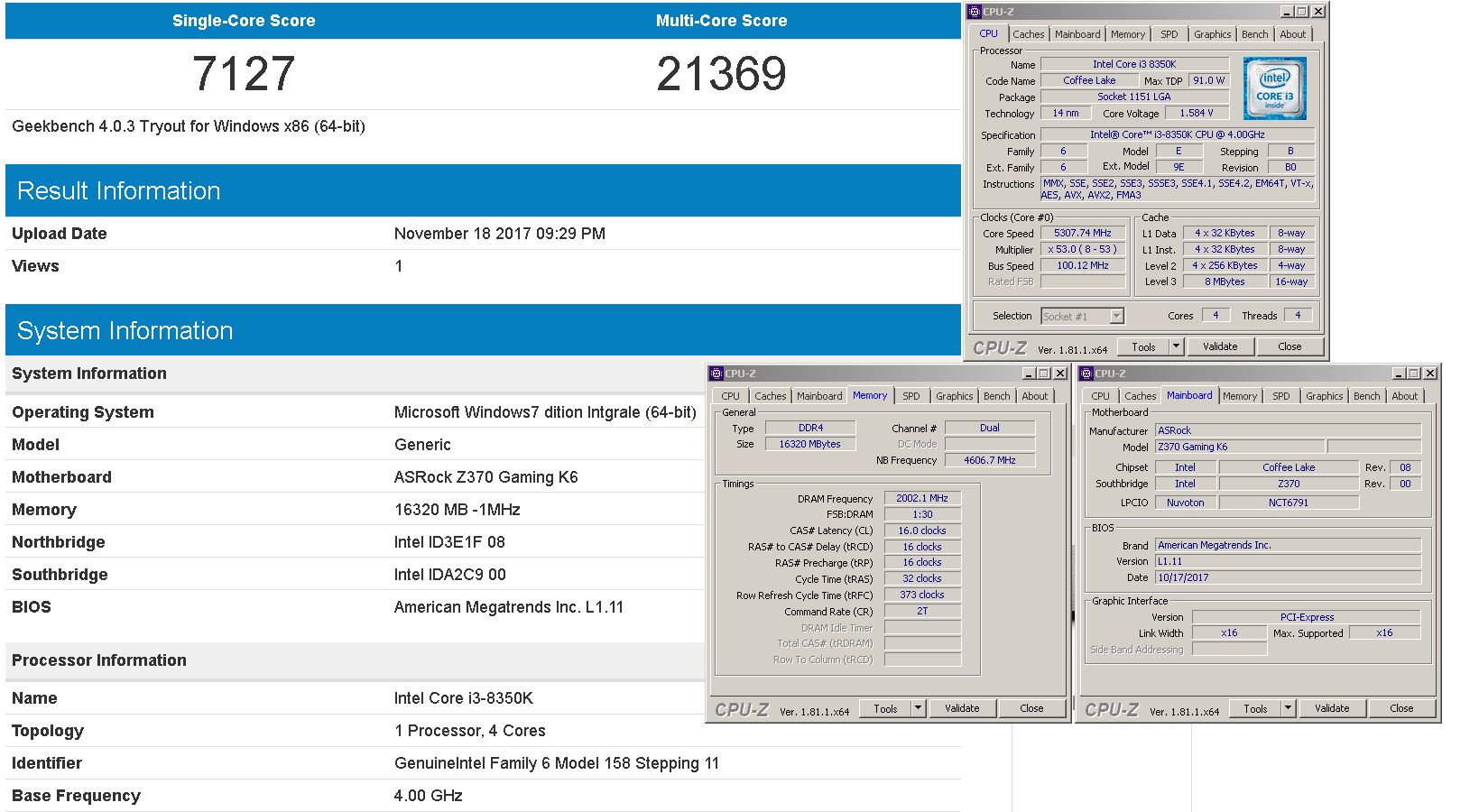Click Close button in CPU window

(1290, 346)
